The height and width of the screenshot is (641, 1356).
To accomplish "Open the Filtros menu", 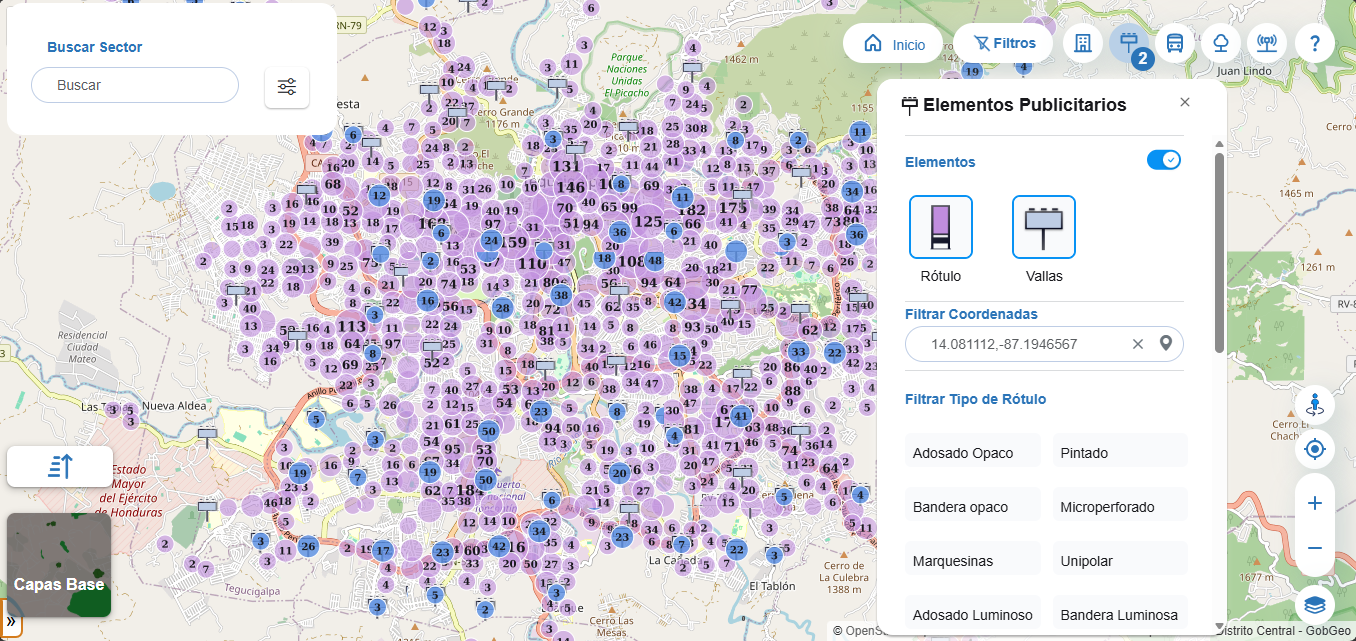I will [x=1003, y=43].
